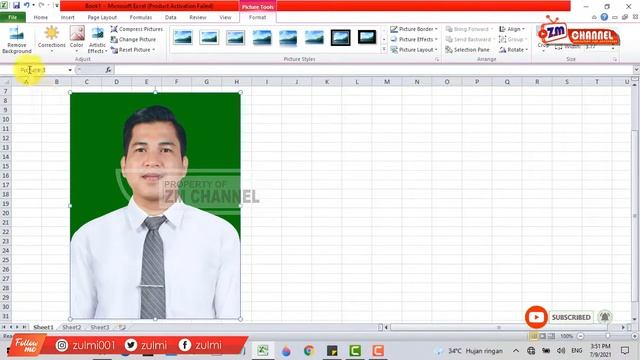Screen dimensions: 640x360
Task: Open the Size dialog launcher
Action: tap(614, 60)
